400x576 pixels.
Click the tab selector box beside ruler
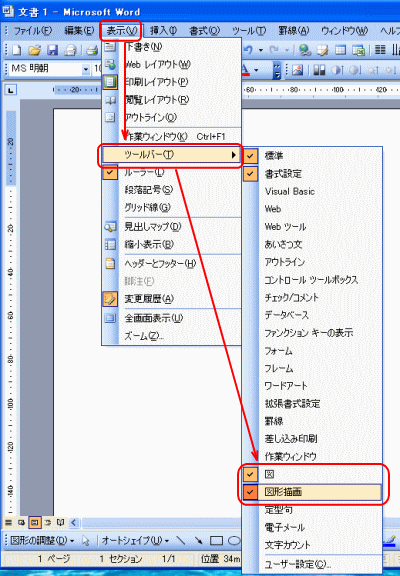coord(11,89)
